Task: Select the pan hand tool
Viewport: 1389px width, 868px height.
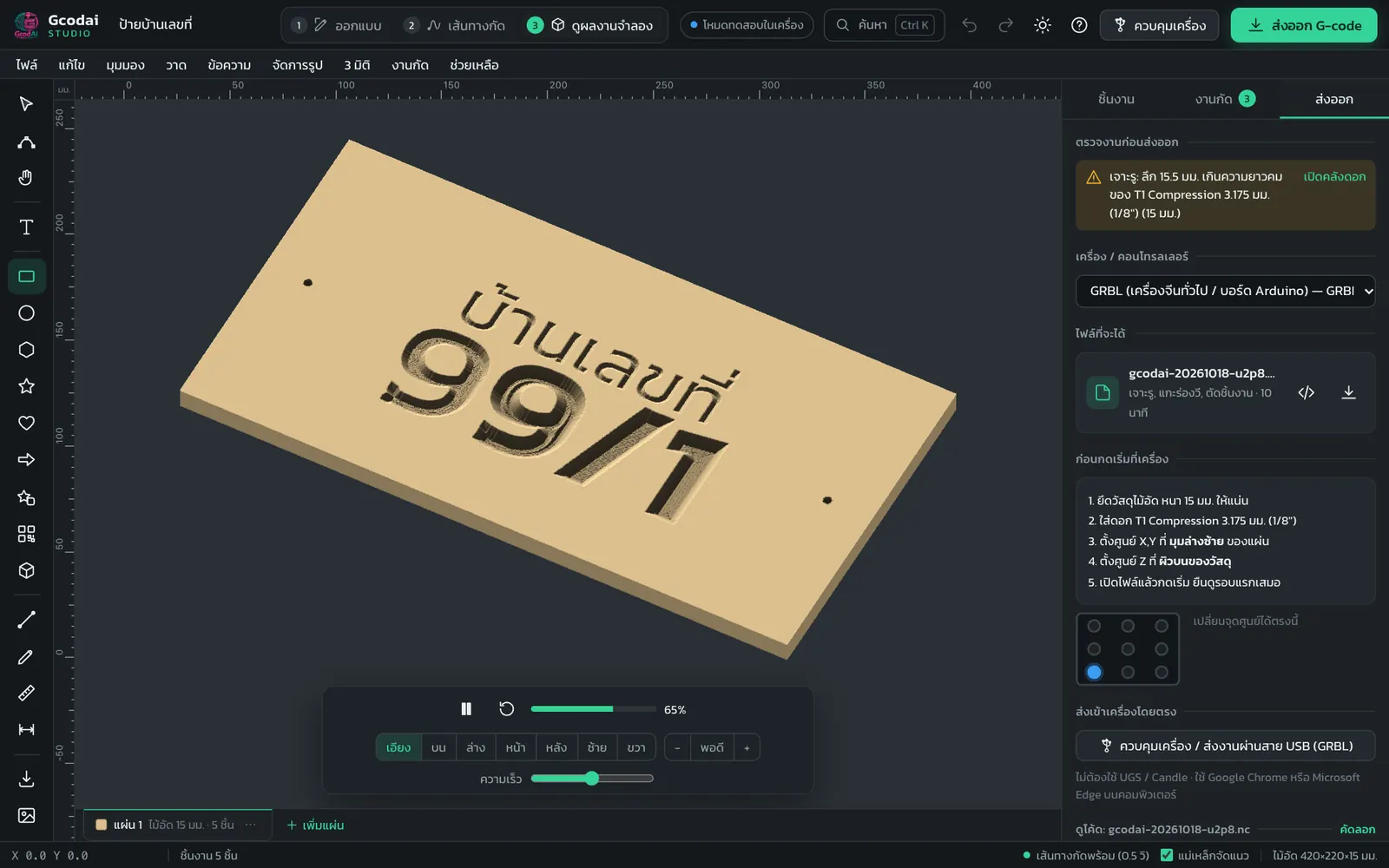Action: 26,178
